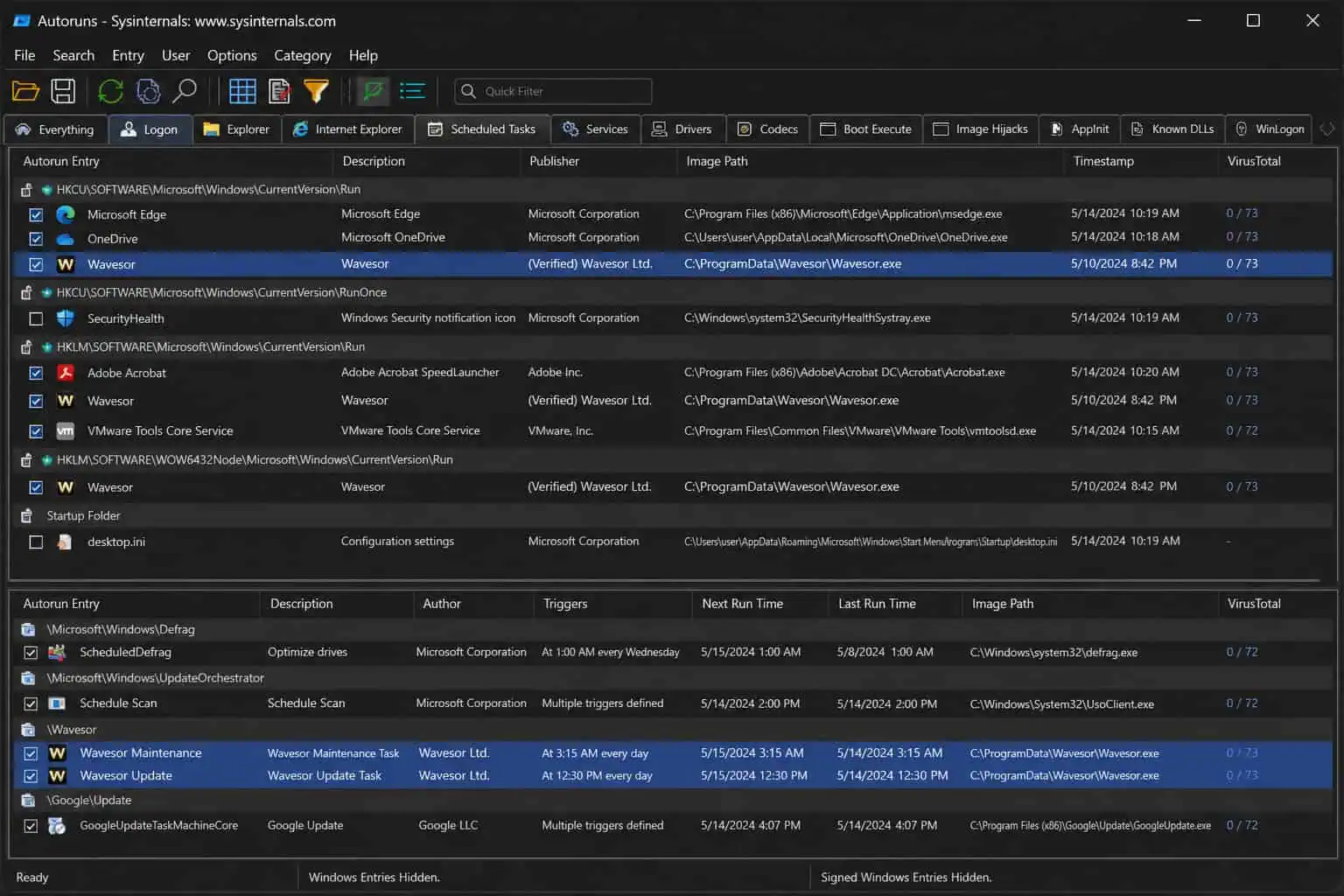Uncheck the VMware Tools Core Service checkbox
Image resolution: width=1344 pixels, height=896 pixels.
pos(36,430)
